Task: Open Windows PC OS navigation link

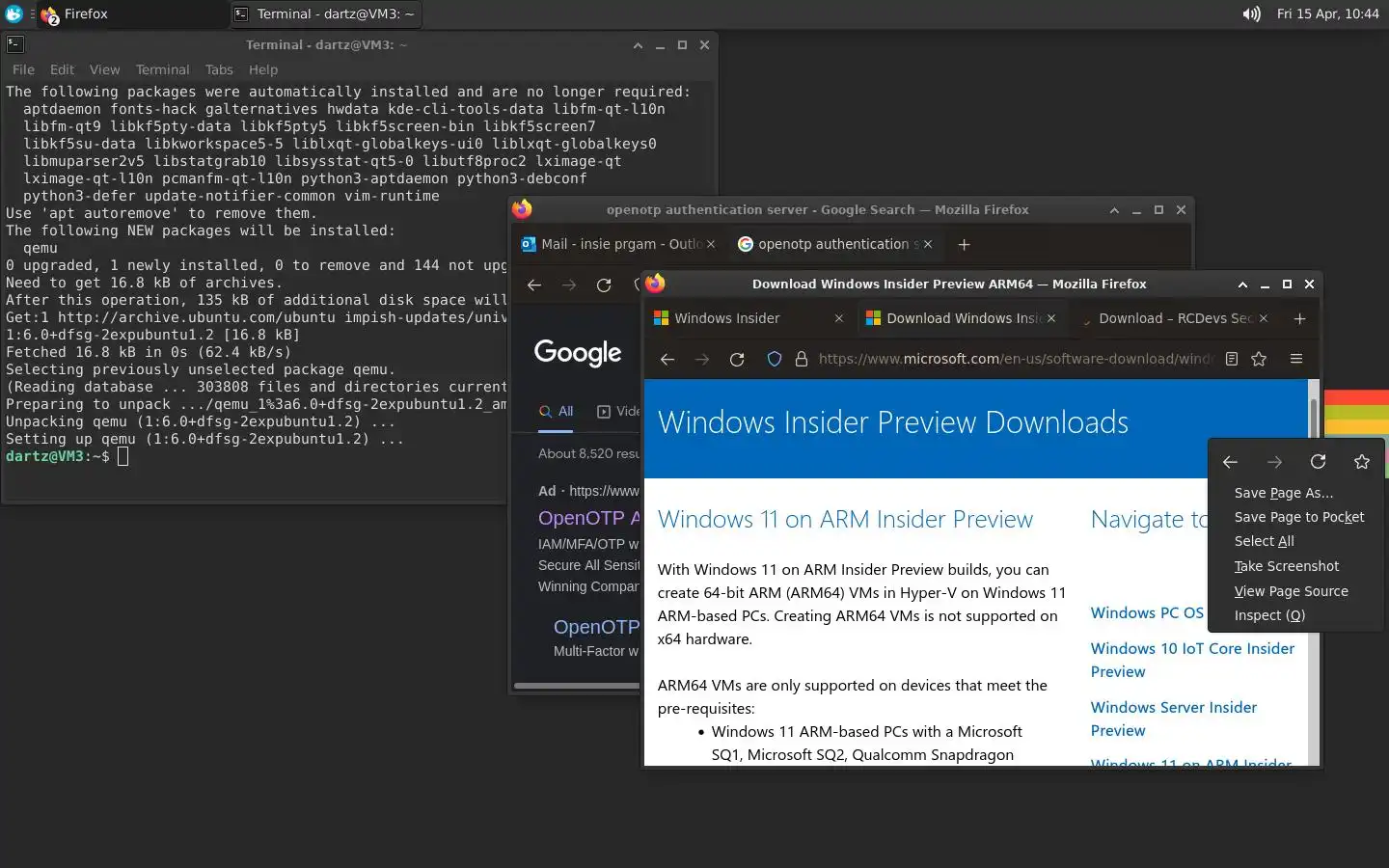Action: (1147, 612)
